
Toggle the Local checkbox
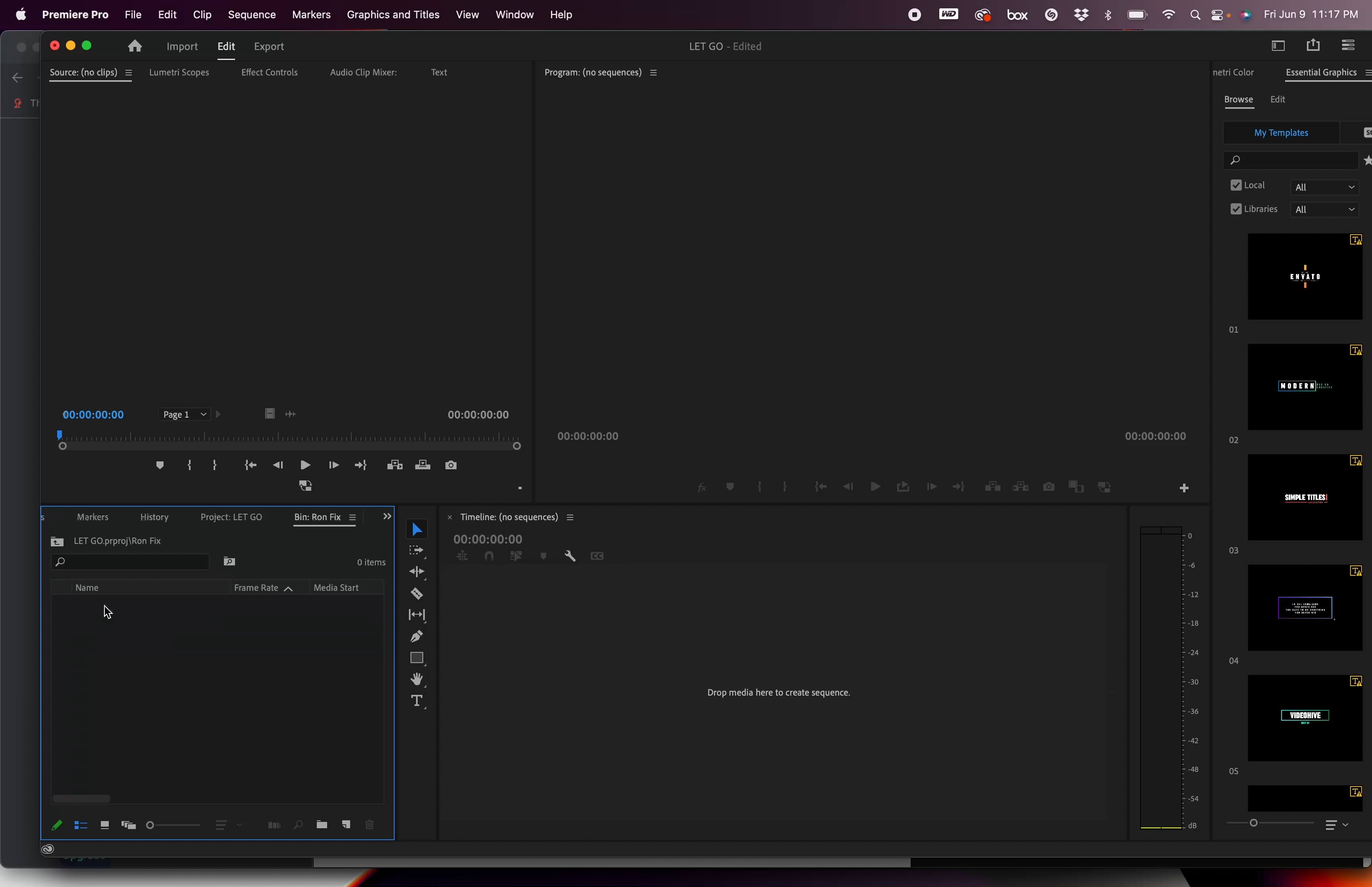tap(1235, 185)
